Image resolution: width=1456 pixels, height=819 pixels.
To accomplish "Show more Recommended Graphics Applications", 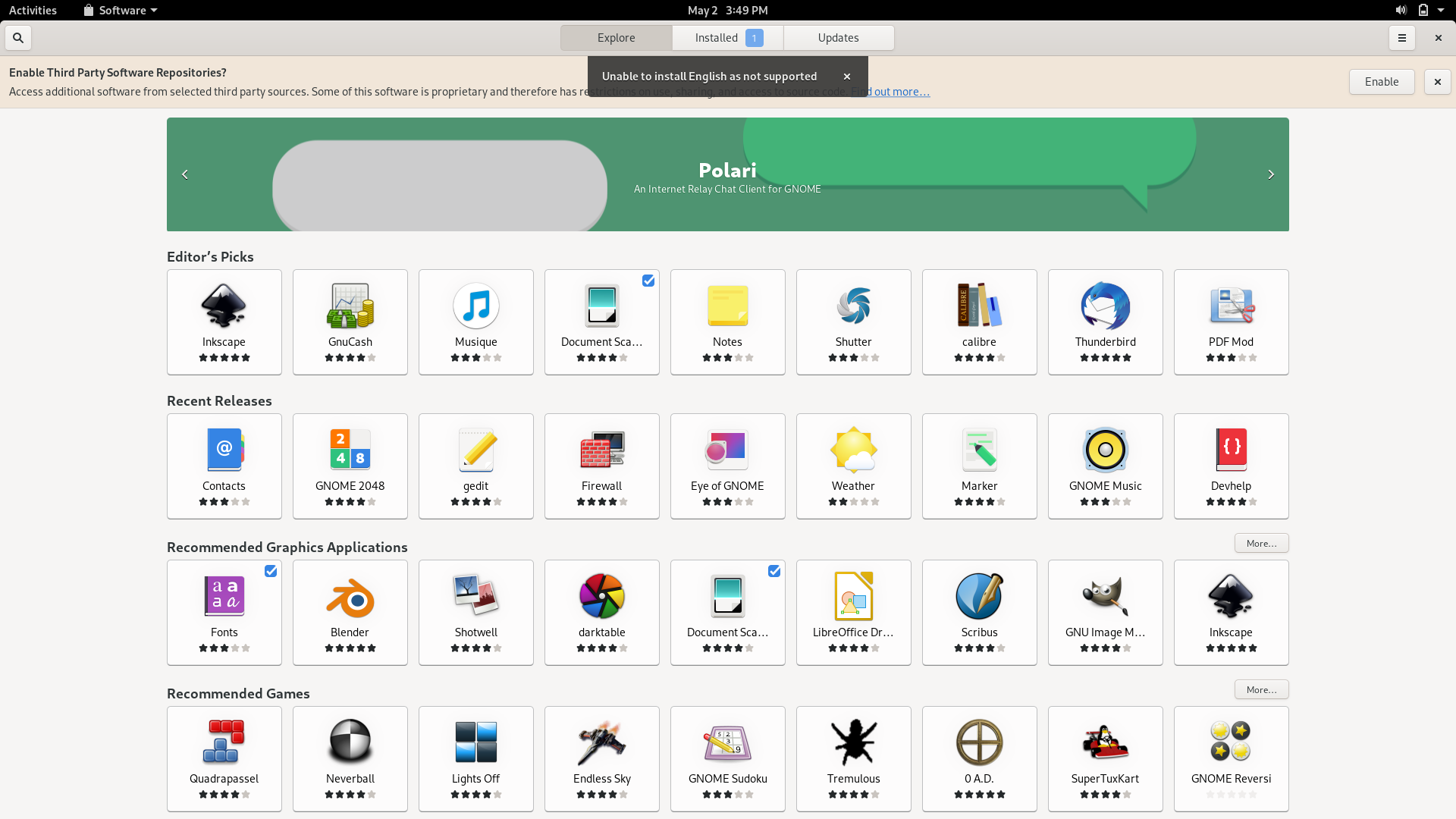I will coord(1261,544).
